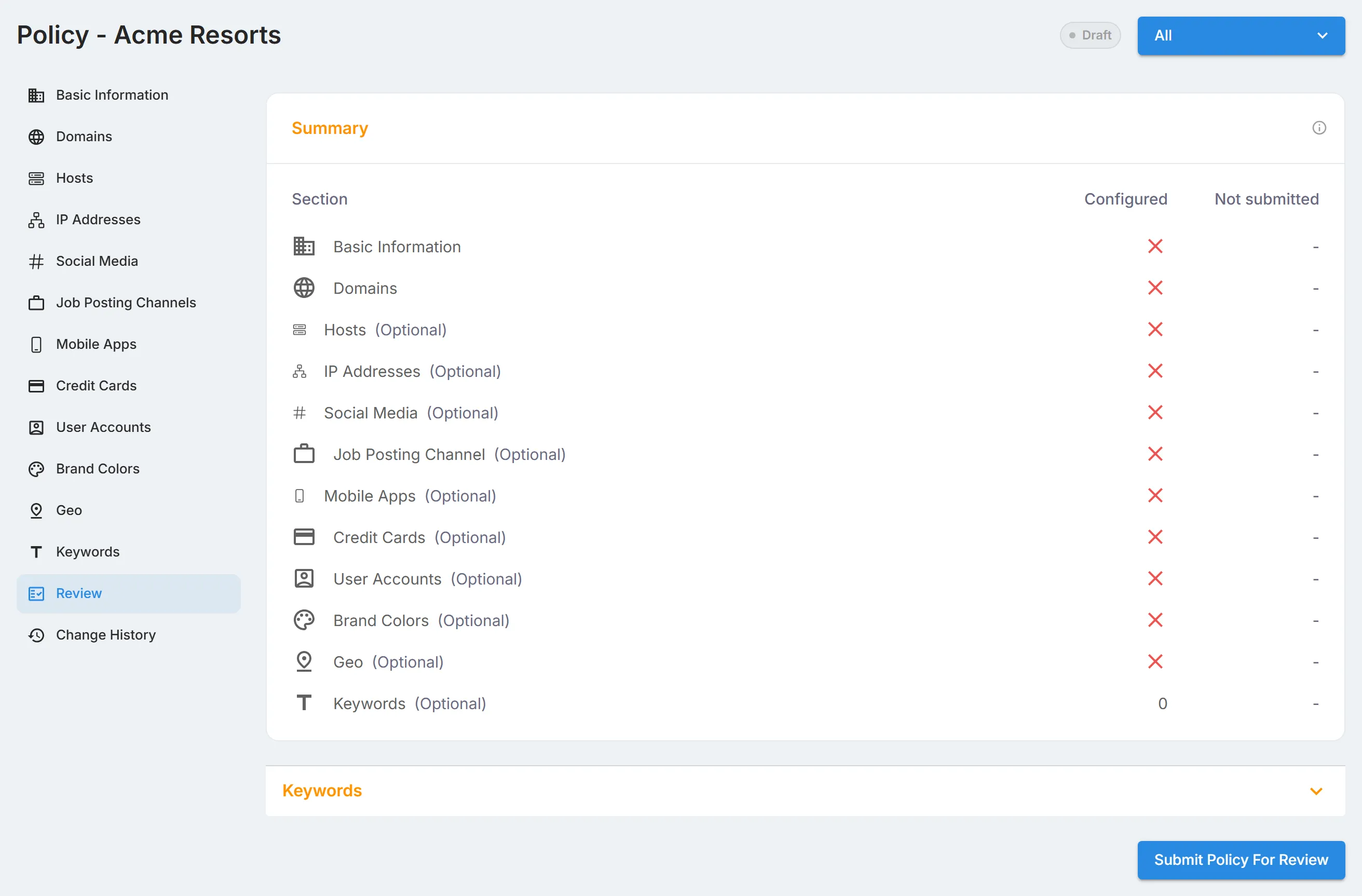Click the Keywords section title
The image size is (1362, 896).
coord(322,791)
